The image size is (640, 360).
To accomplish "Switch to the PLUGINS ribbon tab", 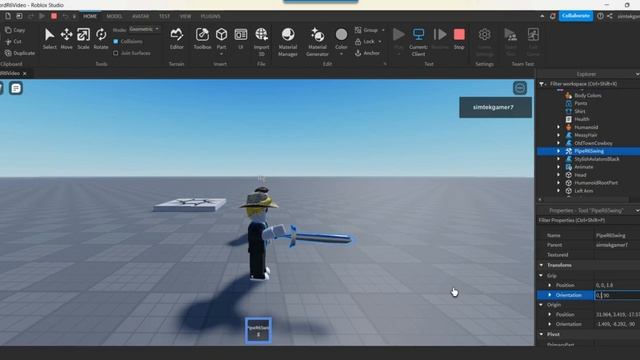I will tap(211, 16).
